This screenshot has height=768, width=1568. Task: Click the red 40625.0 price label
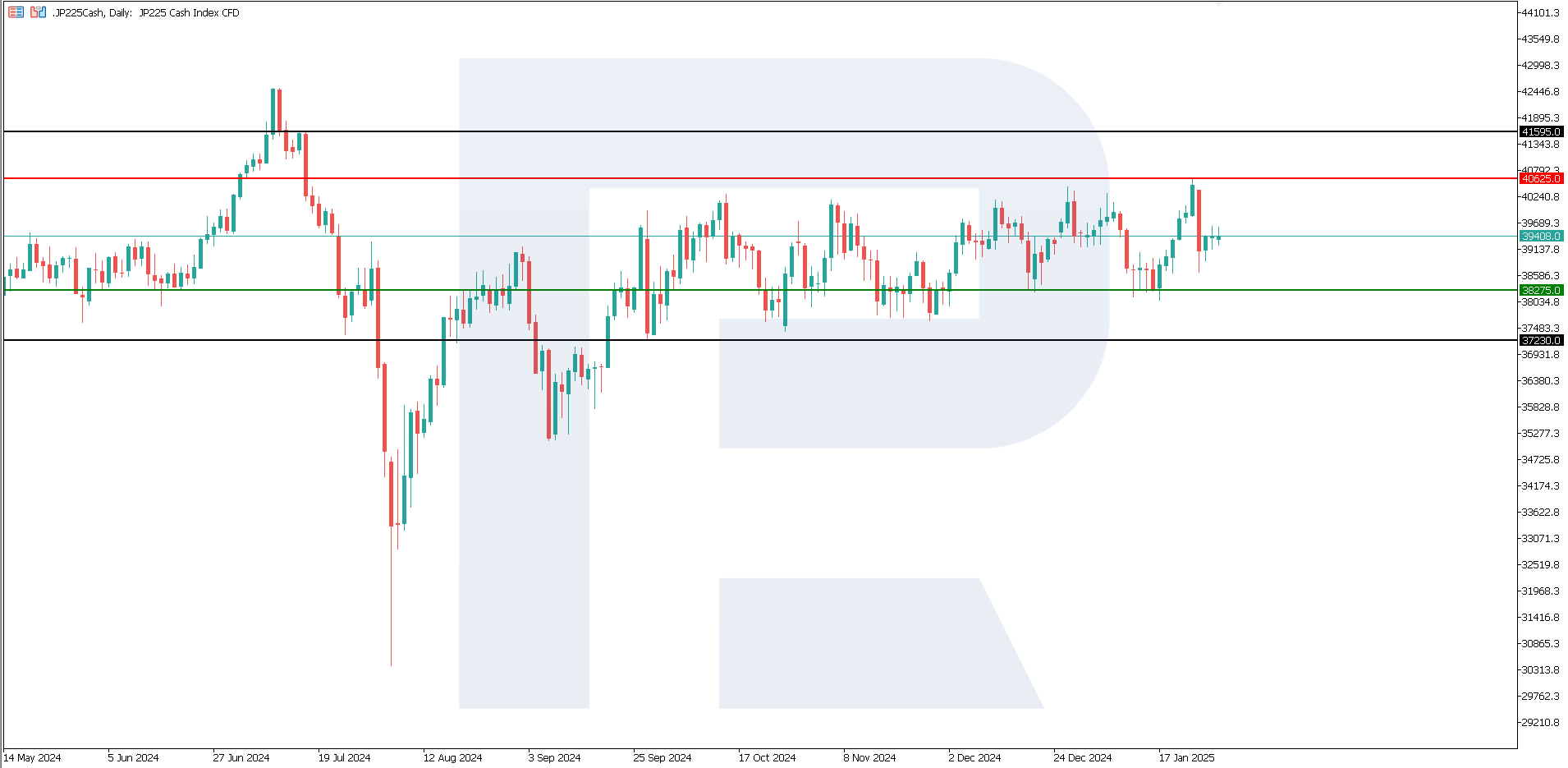coord(1541,178)
